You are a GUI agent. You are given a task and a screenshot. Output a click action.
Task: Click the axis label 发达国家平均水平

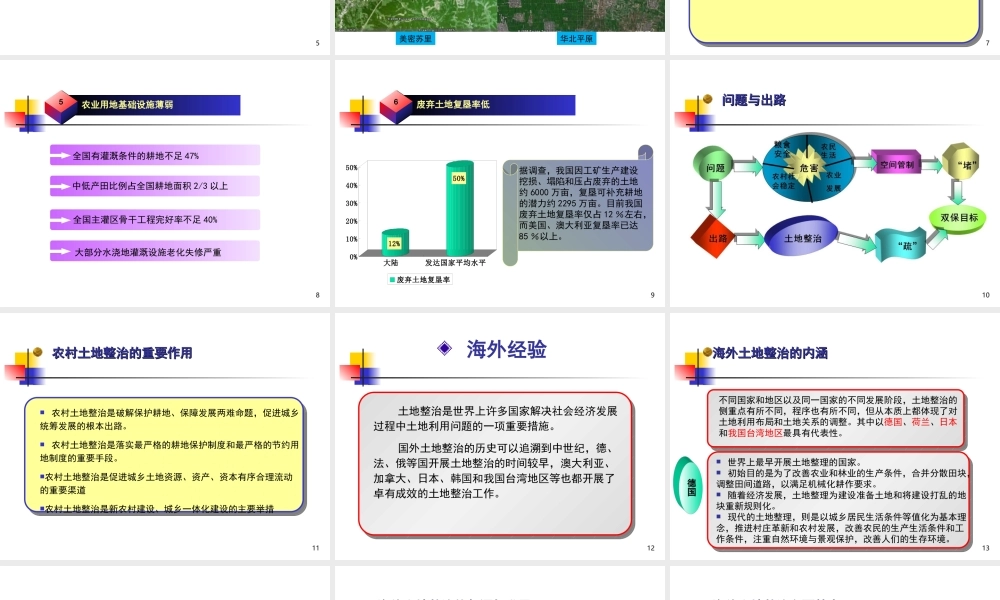pyautogui.click(x=455, y=263)
